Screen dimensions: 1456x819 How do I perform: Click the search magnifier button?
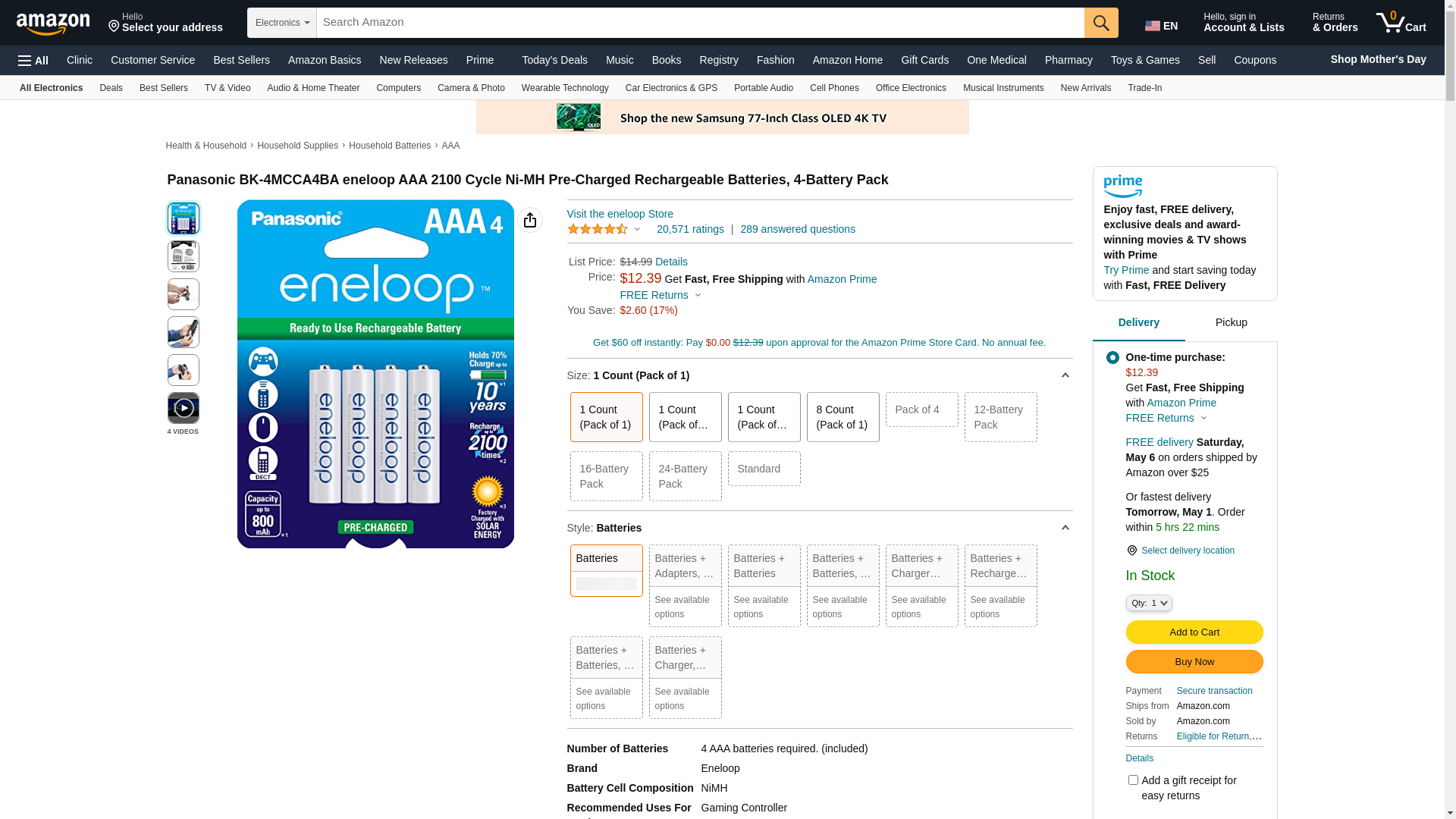click(x=1101, y=23)
